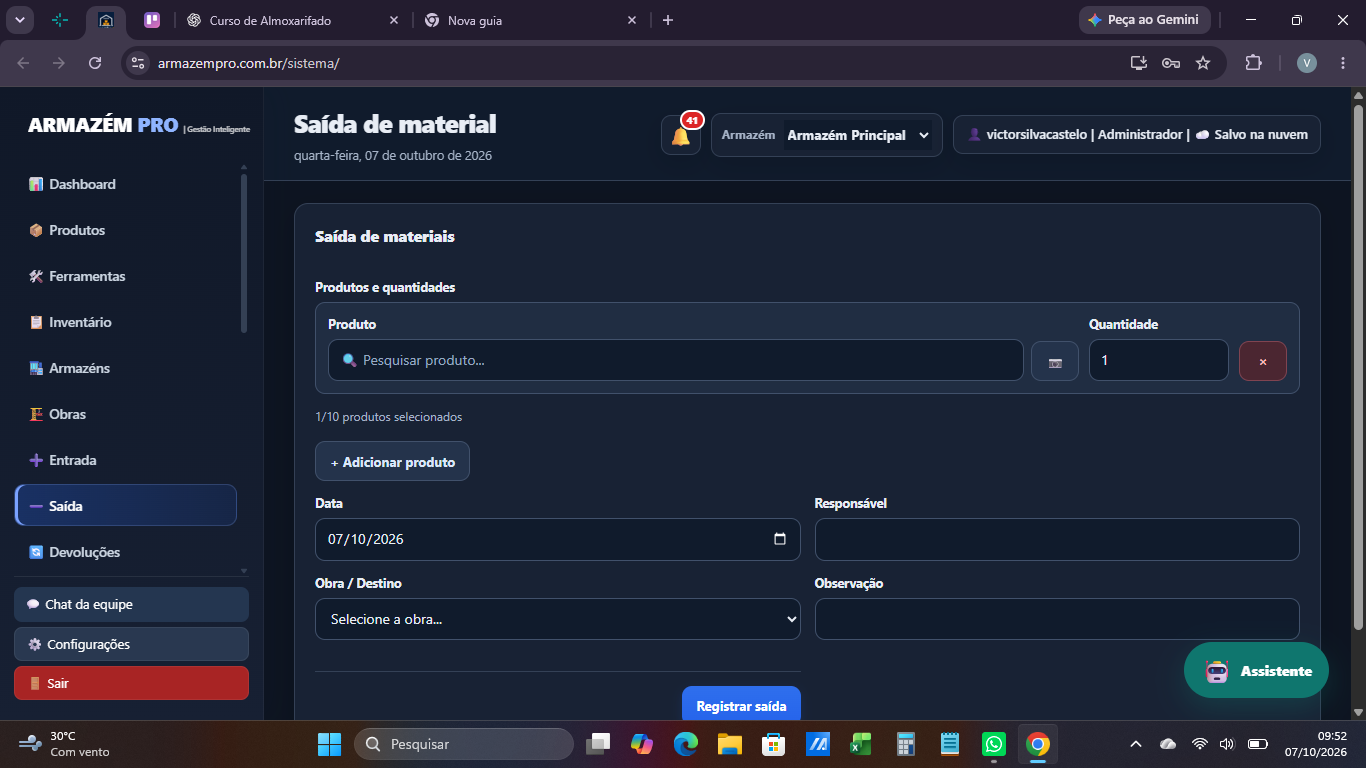Viewport: 1366px width, 768px height.
Task: Open the Selecione a obra dropdown
Action: coord(558,619)
